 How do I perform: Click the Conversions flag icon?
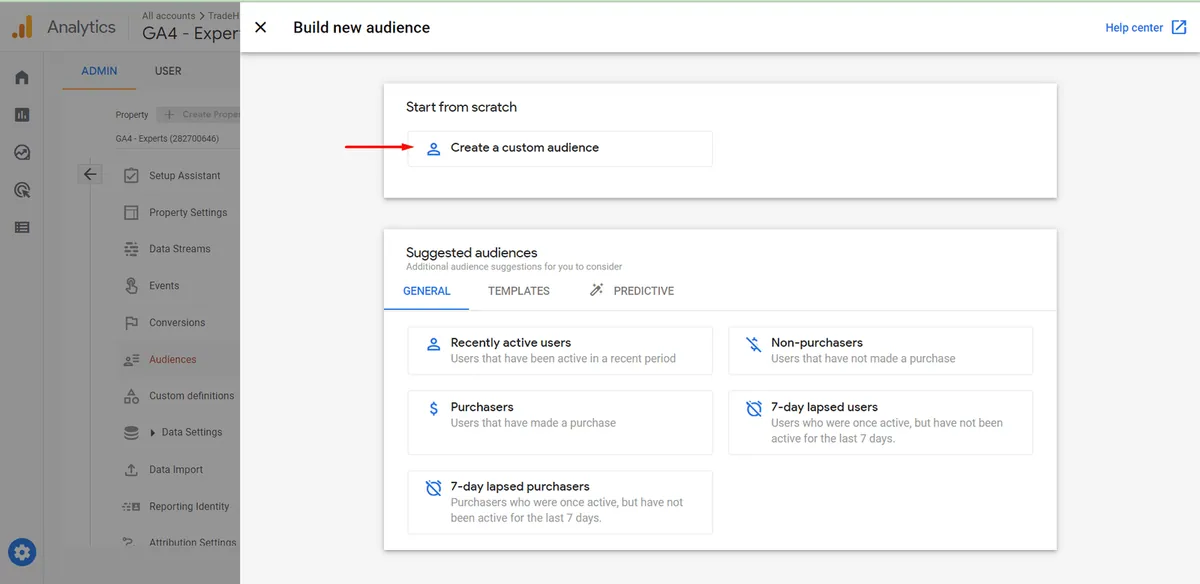click(131, 323)
